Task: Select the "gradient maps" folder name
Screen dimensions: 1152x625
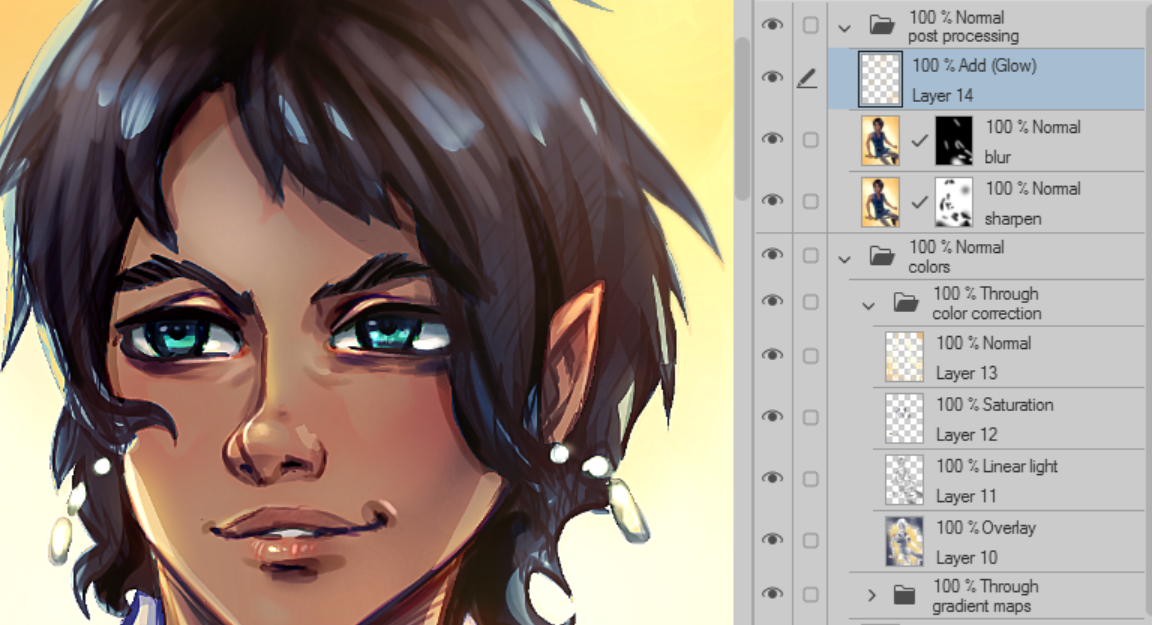Action: [x=982, y=606]
